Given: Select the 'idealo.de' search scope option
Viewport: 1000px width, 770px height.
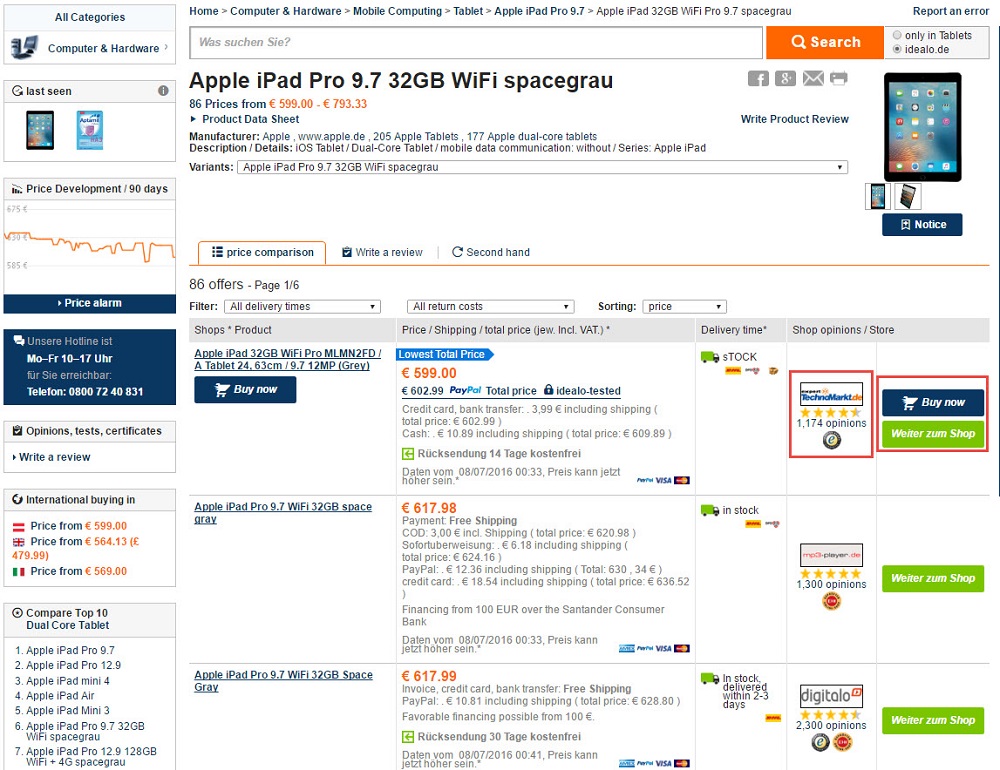Looking at the screenshot, I should click(x=897, y=49).
